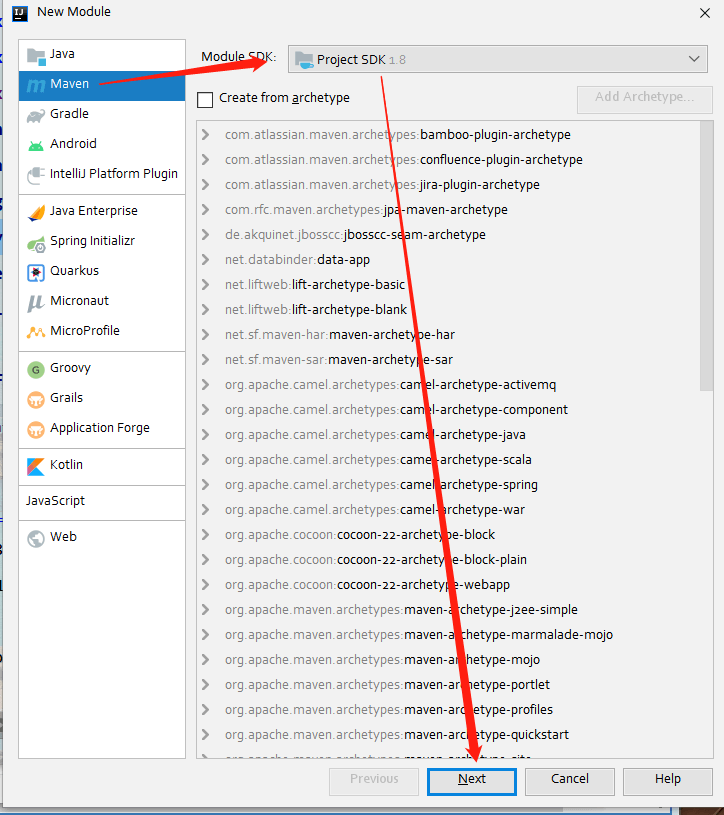Select Gradle in module type list
The image size is (724, 815).
tap(102, 114)
